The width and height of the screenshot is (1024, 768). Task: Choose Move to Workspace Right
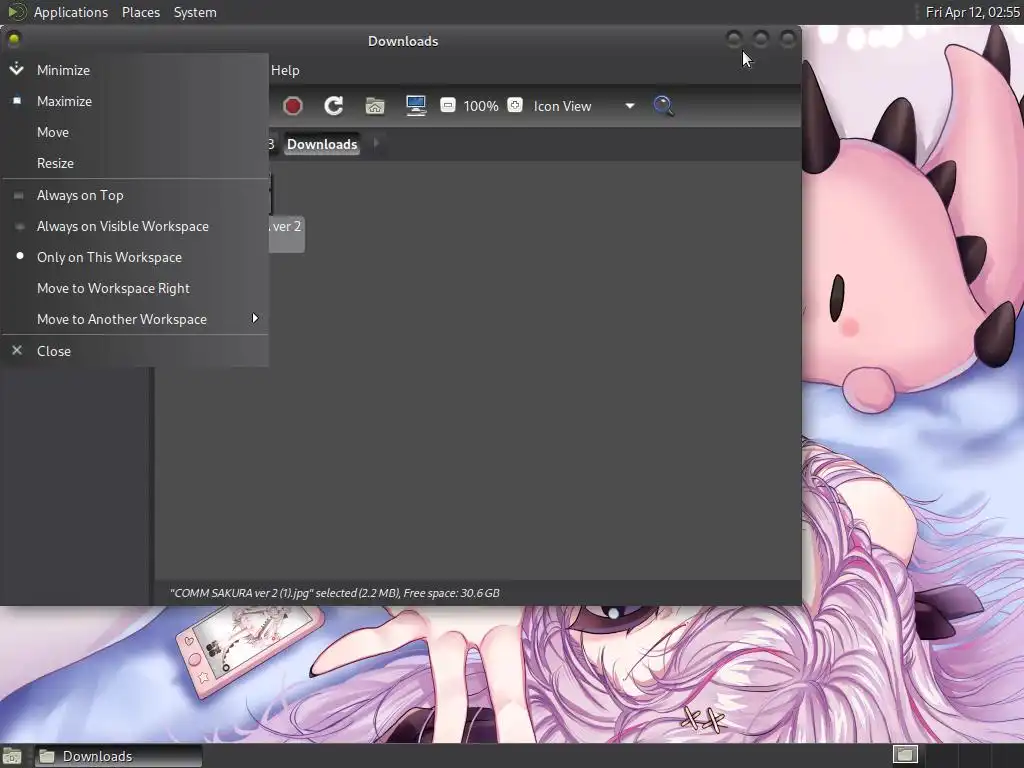coord(135,289)
